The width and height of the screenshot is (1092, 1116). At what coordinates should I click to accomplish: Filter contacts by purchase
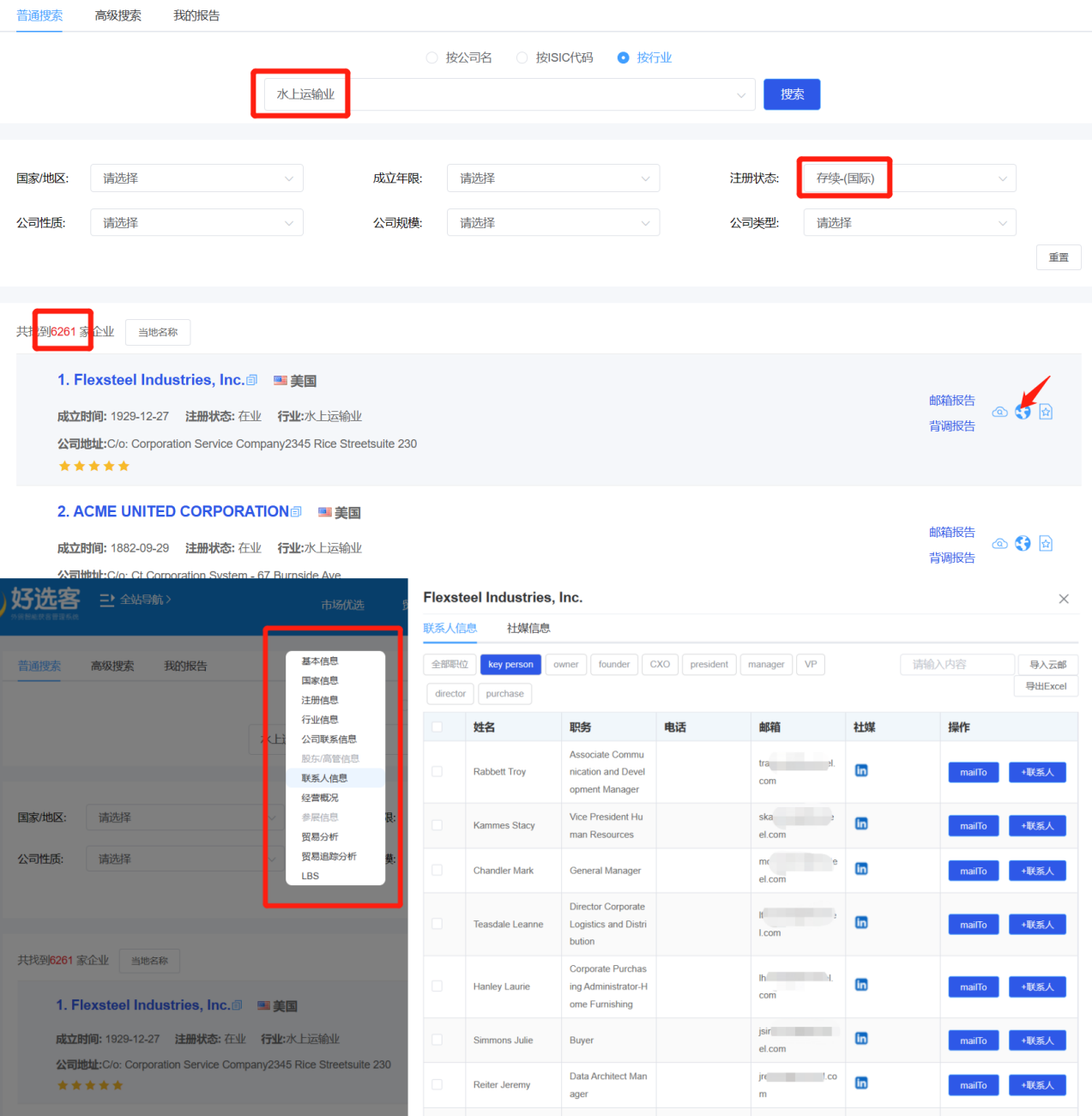[504, 694]
